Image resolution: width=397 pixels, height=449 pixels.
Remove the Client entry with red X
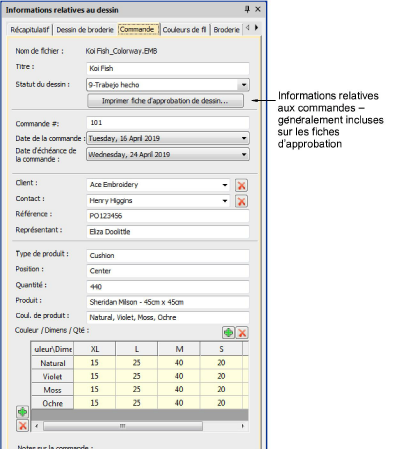[241, 185]
